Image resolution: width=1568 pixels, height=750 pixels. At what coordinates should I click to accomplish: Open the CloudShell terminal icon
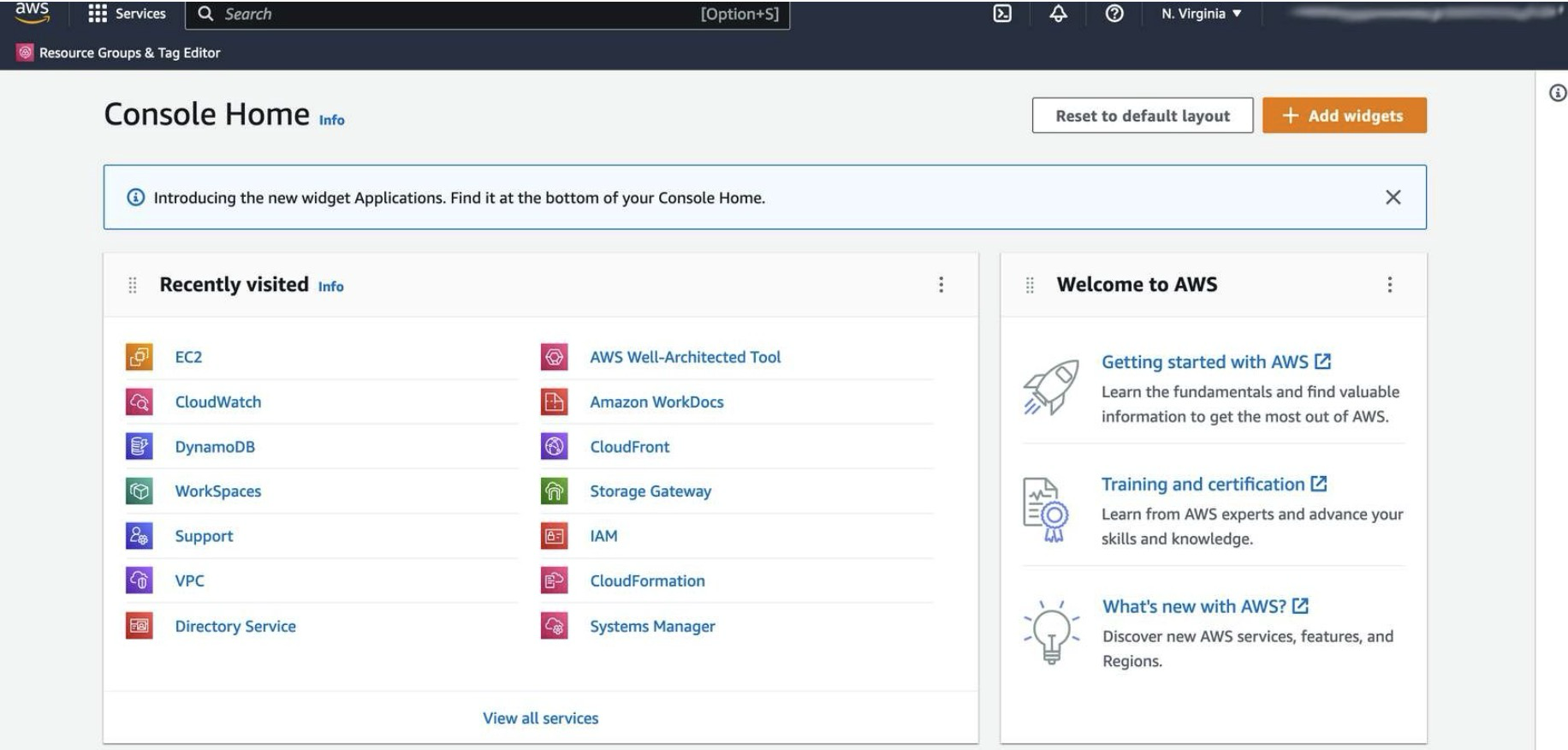1001,14
